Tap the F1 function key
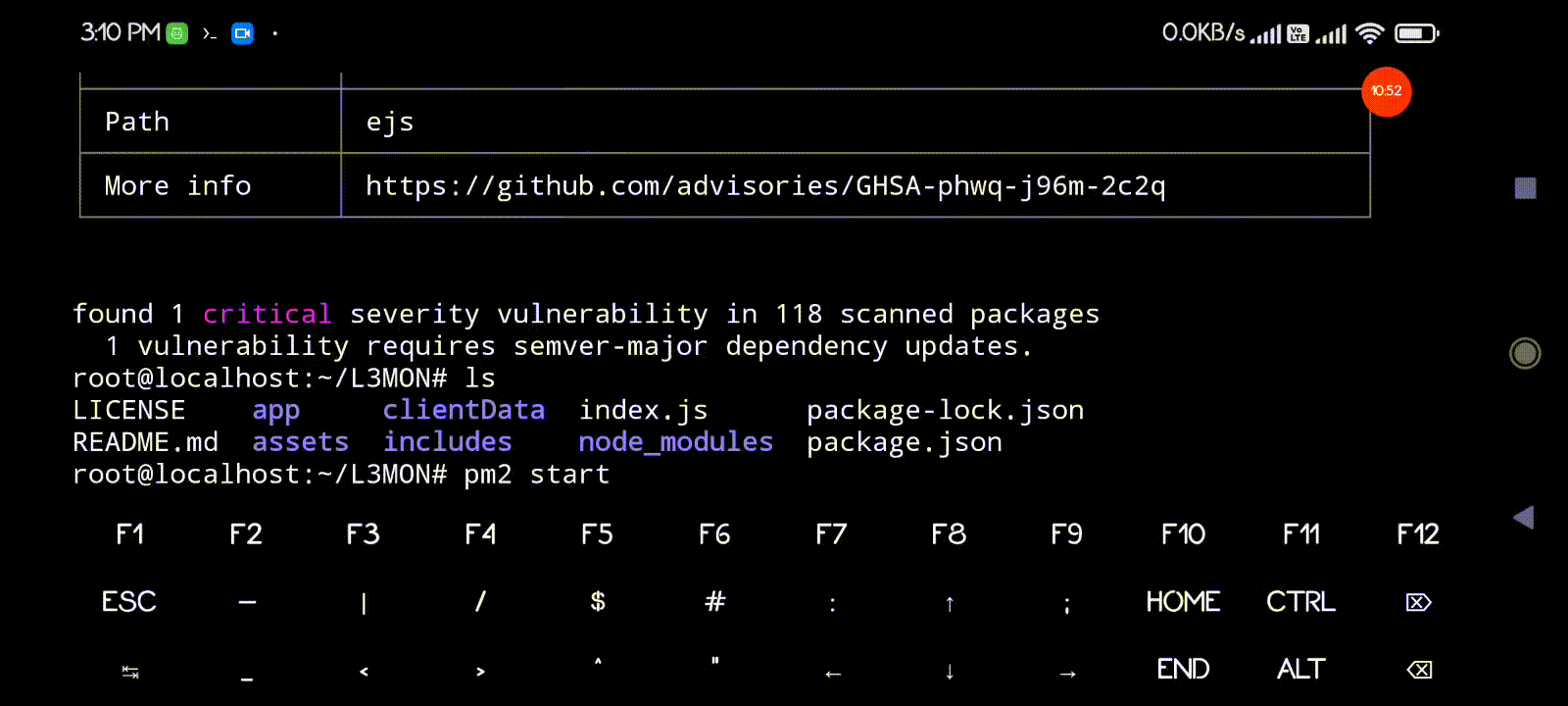1568x706 pixels. [x=129, y=534]
